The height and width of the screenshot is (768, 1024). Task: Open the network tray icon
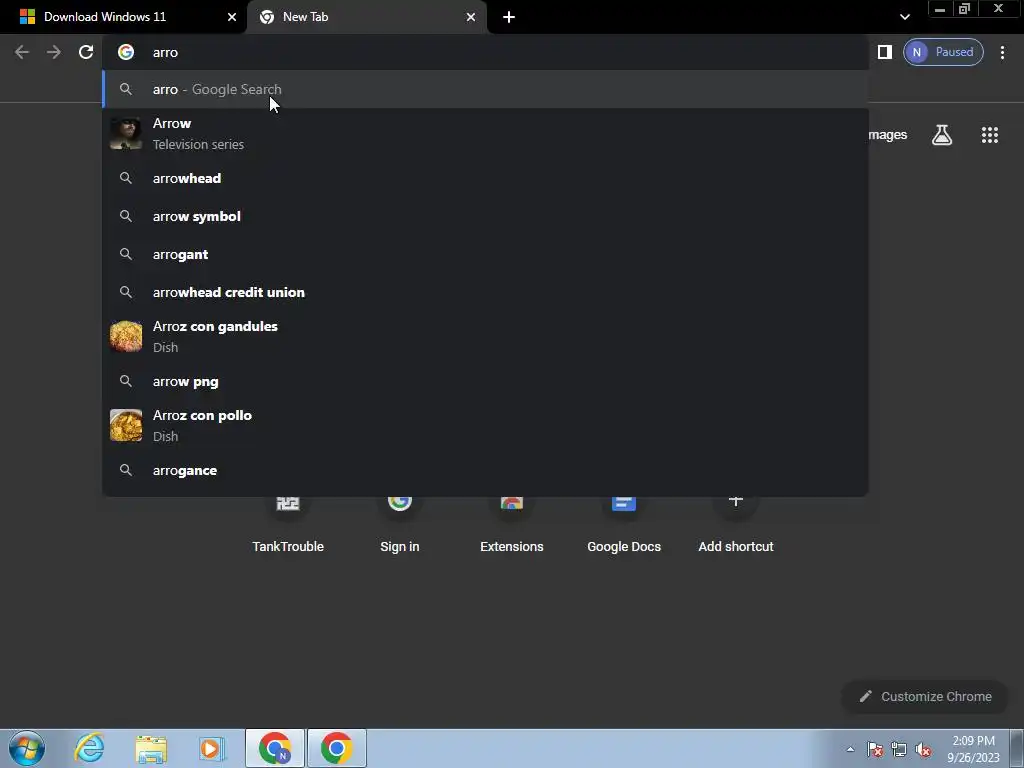coord(899,749)
